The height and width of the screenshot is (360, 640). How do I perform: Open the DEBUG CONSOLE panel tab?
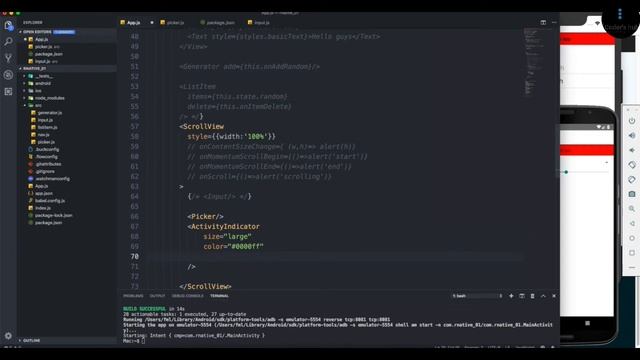pyautogui.click(x=187, y=296)
